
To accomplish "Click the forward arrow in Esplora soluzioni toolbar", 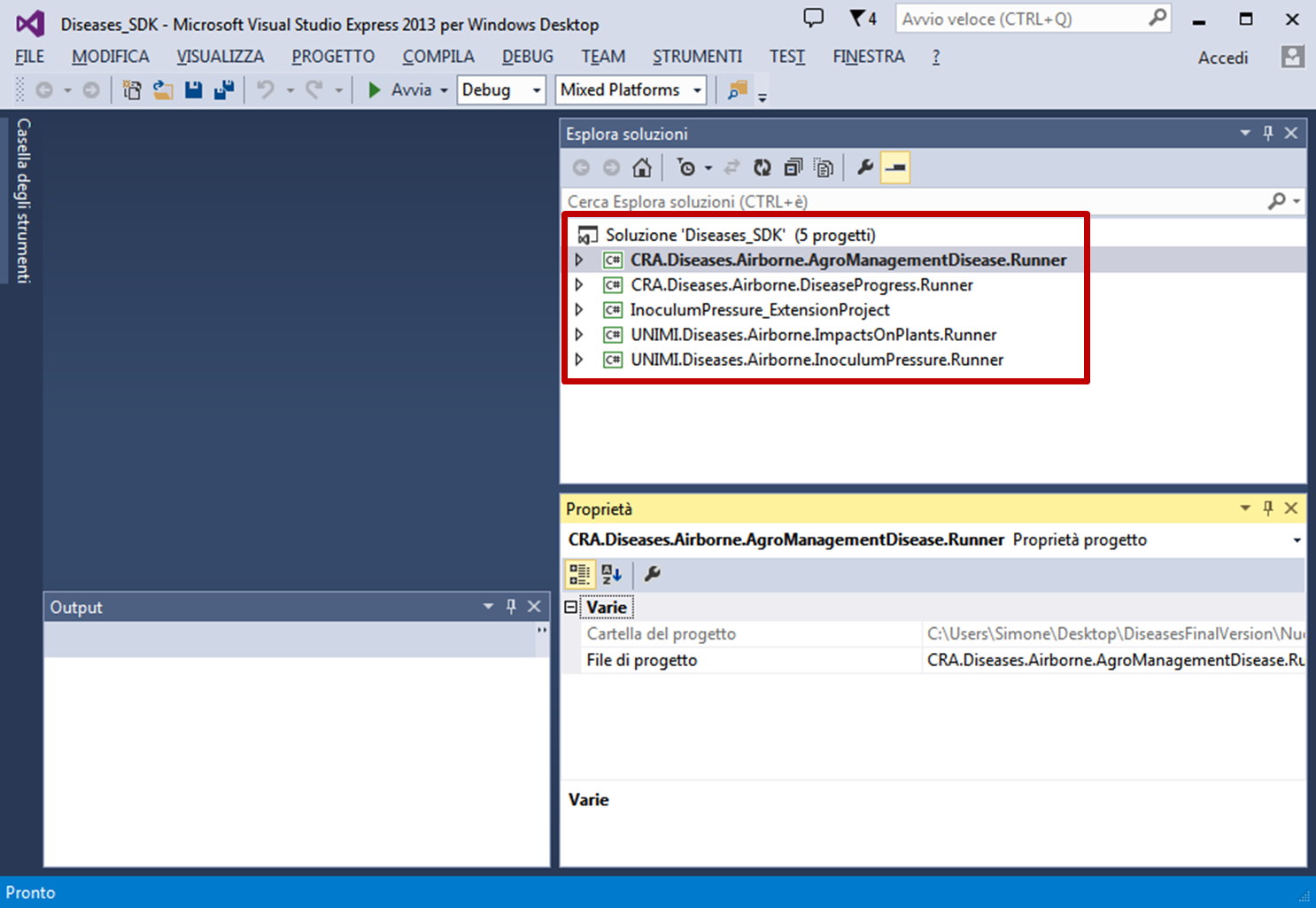I will point(611,167).
